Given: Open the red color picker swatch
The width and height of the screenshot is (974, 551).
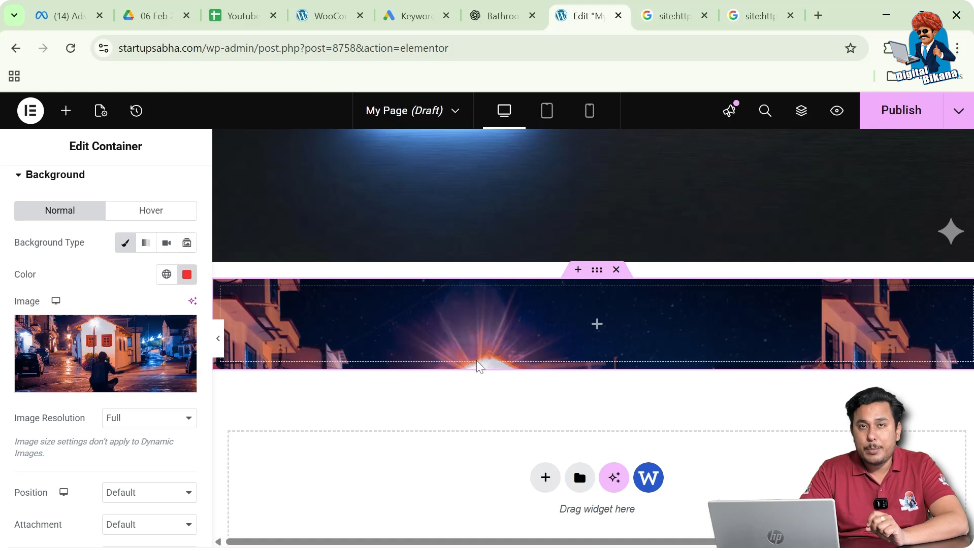Looking at the screenshot, I should [x=186, y=275].
